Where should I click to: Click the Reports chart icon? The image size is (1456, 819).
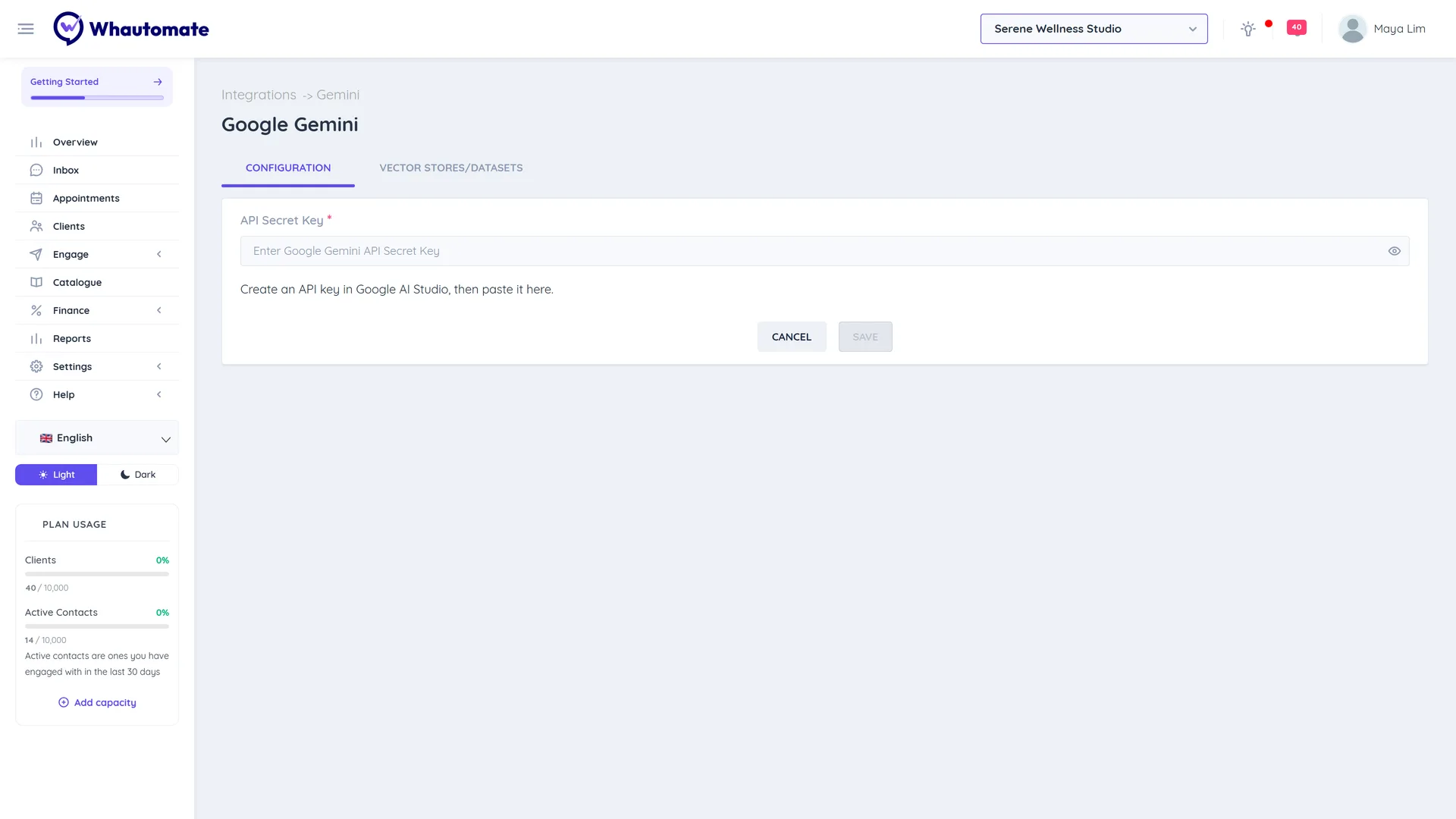(x=36, y=339)
